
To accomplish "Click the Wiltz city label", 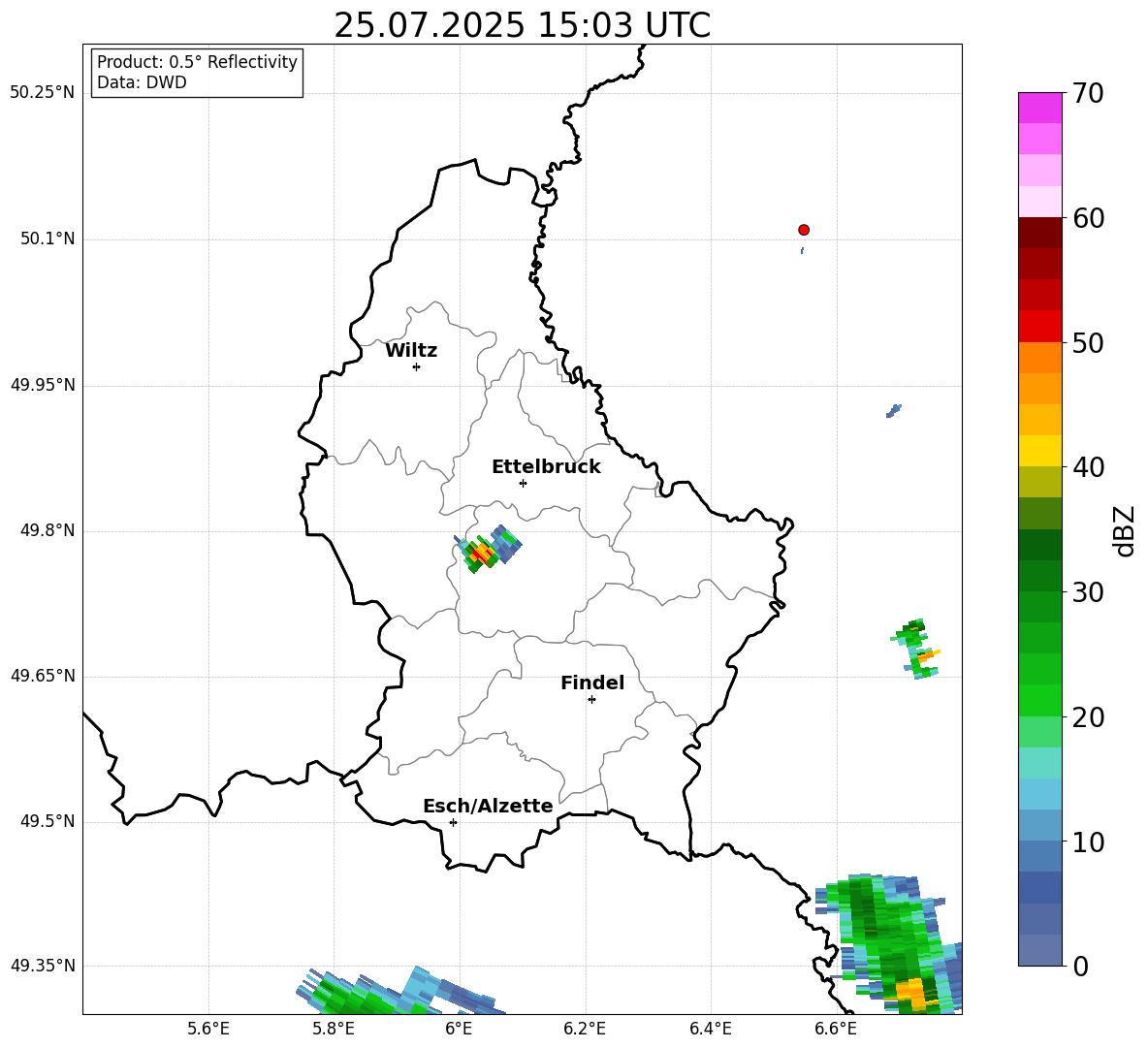I will [411, 351].
